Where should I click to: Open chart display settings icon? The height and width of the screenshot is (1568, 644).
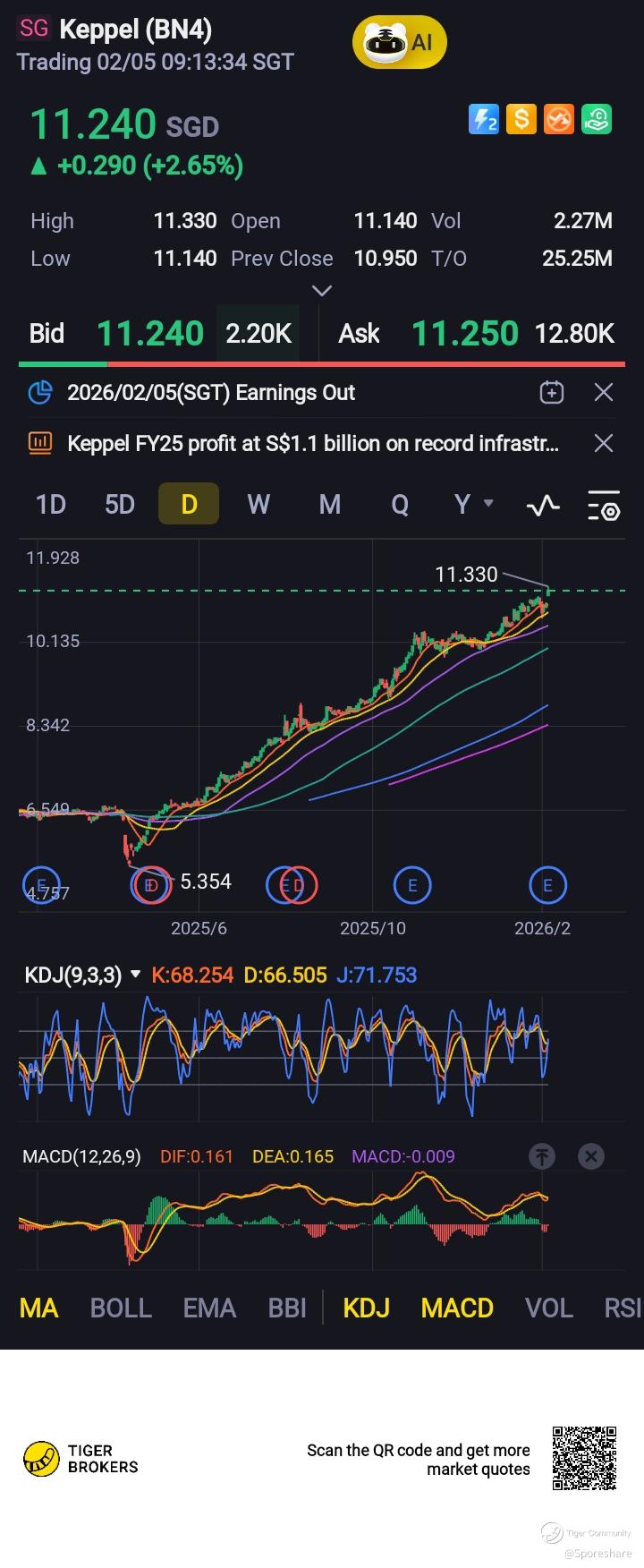click(604, 506)
